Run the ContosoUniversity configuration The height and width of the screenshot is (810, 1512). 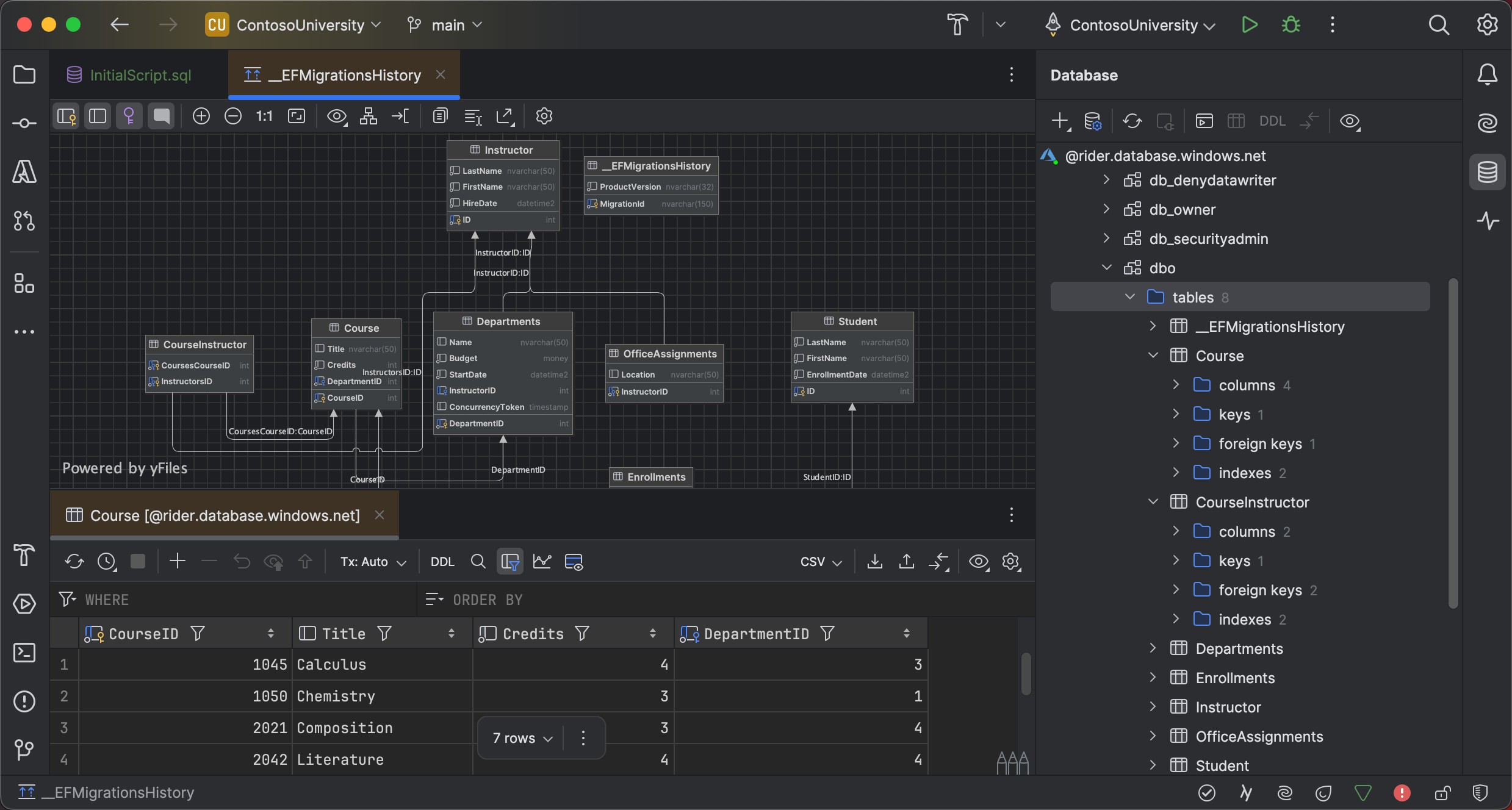click(x=1249, y=24)
